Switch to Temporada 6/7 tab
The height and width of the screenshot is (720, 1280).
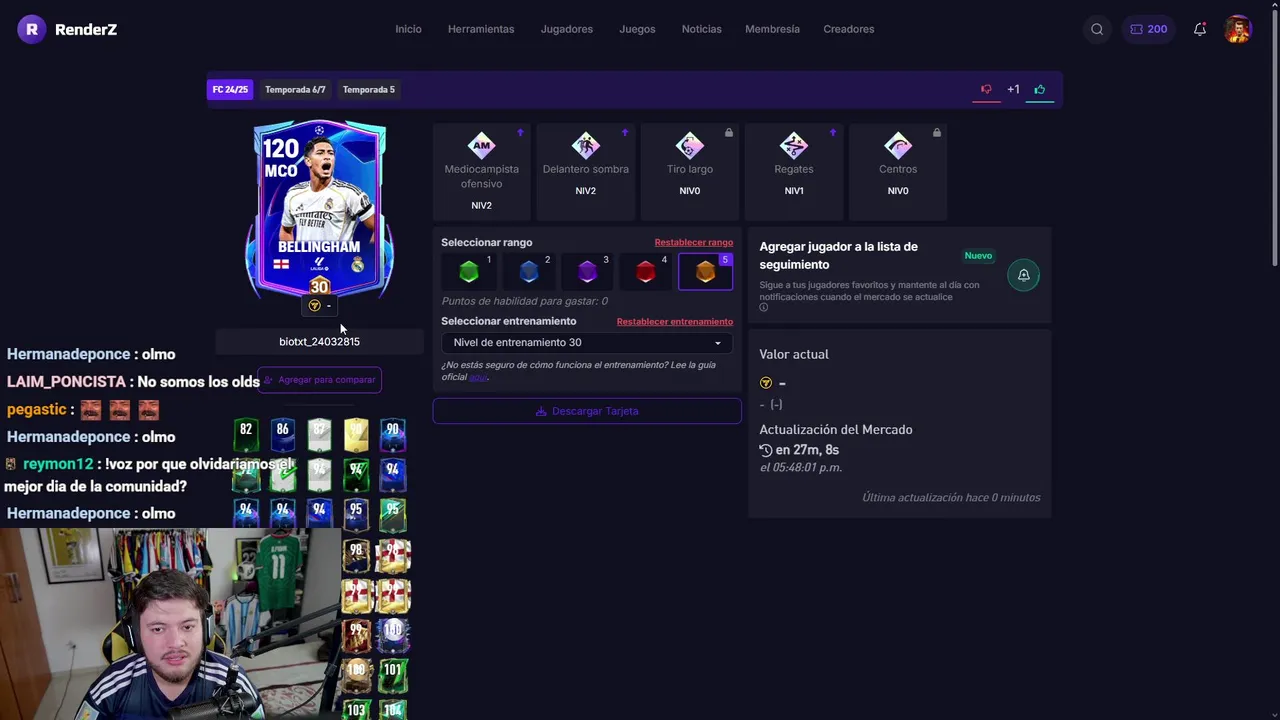295,89
